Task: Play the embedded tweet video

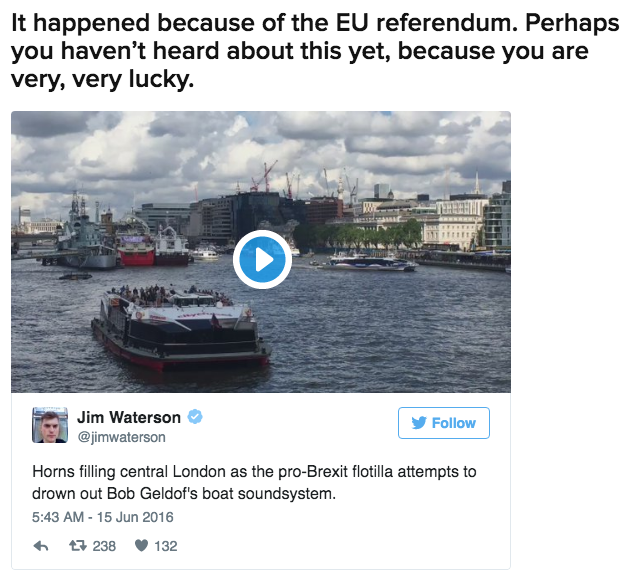Action: click(x=261, y=261)
